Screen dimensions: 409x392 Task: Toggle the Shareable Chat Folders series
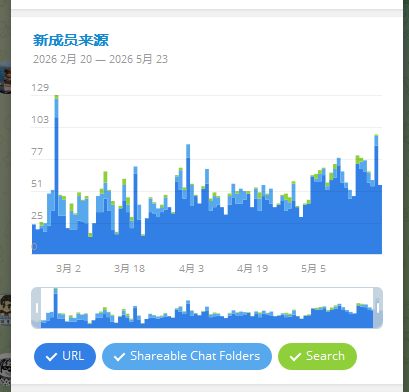(187, 356)
